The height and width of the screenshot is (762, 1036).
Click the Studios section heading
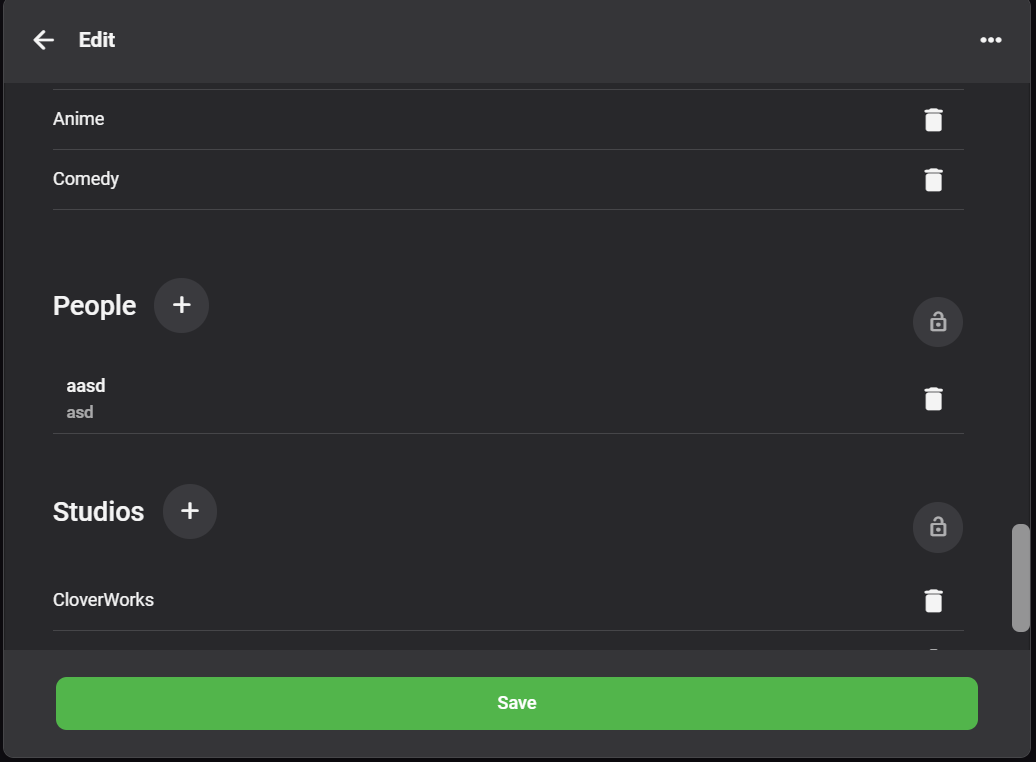(x=98, y=512)
